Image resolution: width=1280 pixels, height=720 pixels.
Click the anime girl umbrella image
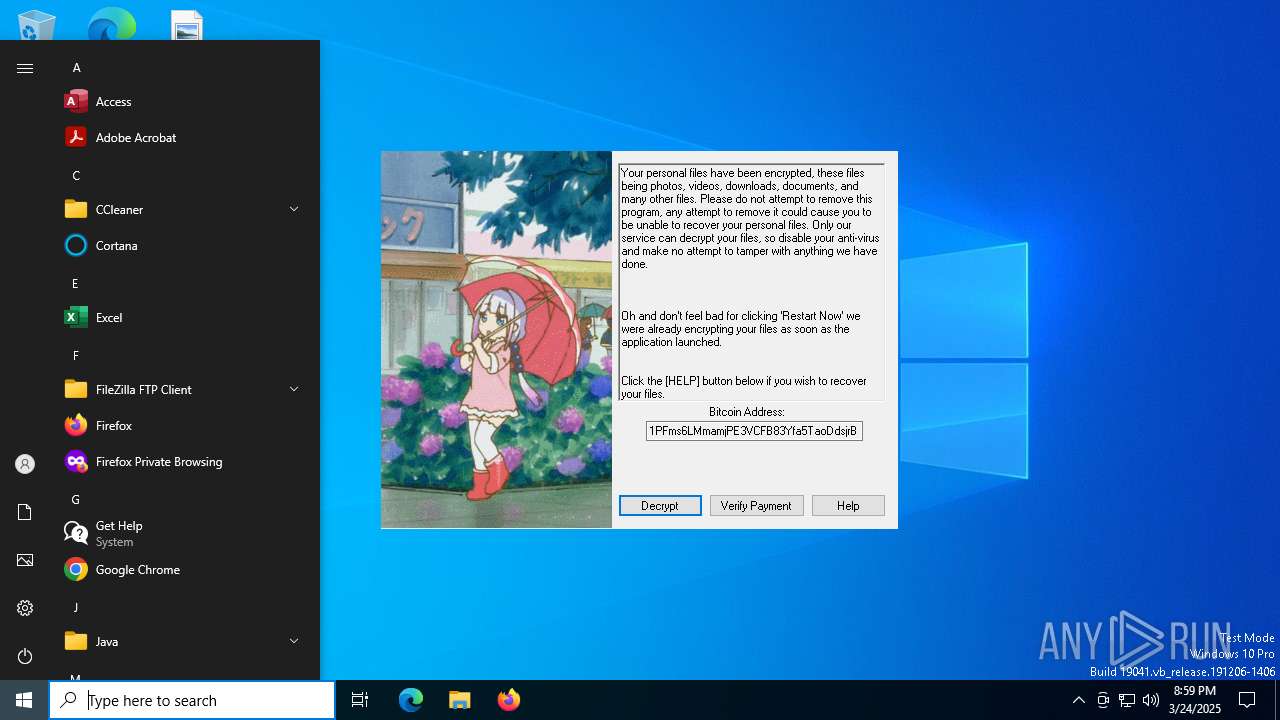tap(496, 340)
